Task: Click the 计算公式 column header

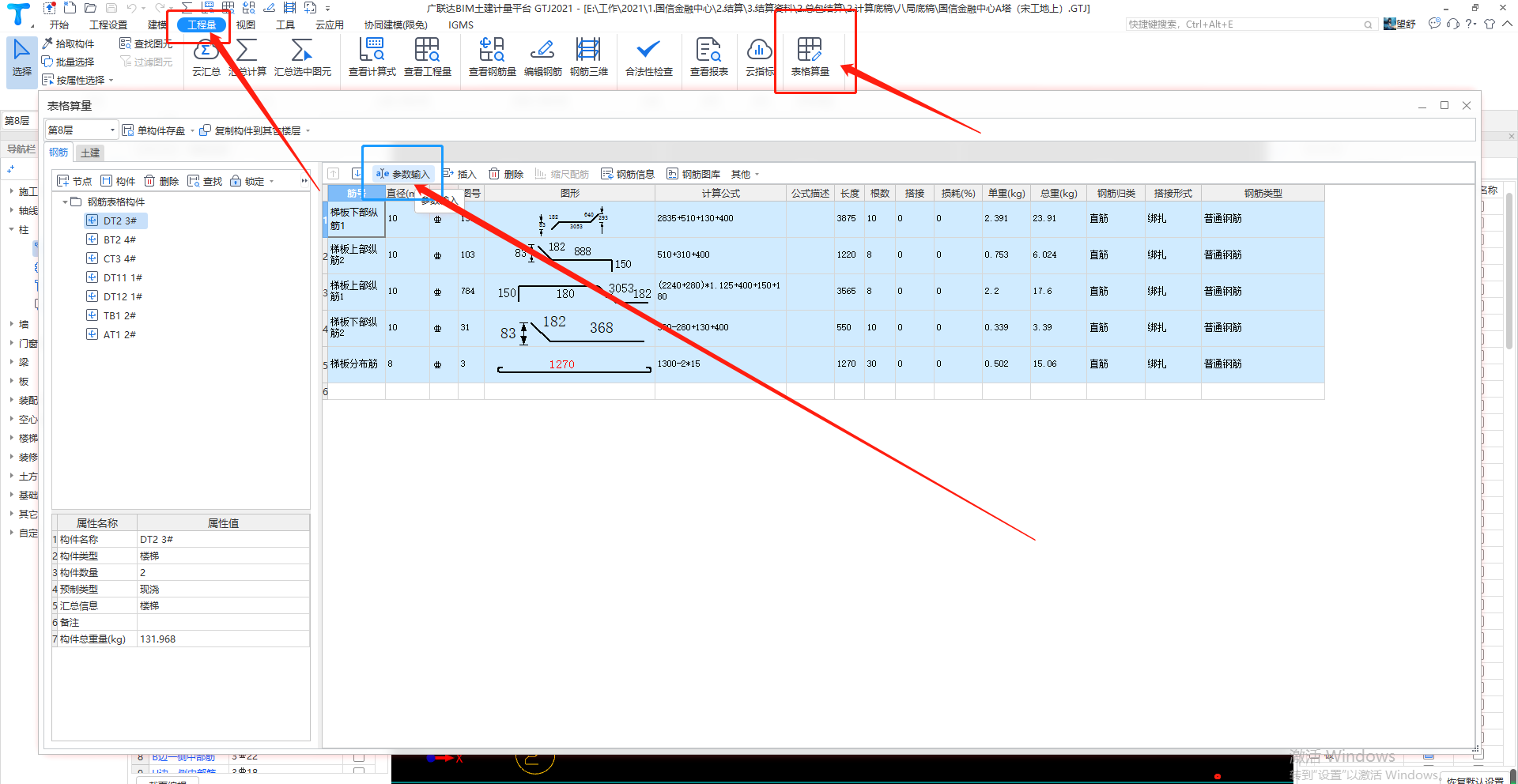Action: point(720,193)
